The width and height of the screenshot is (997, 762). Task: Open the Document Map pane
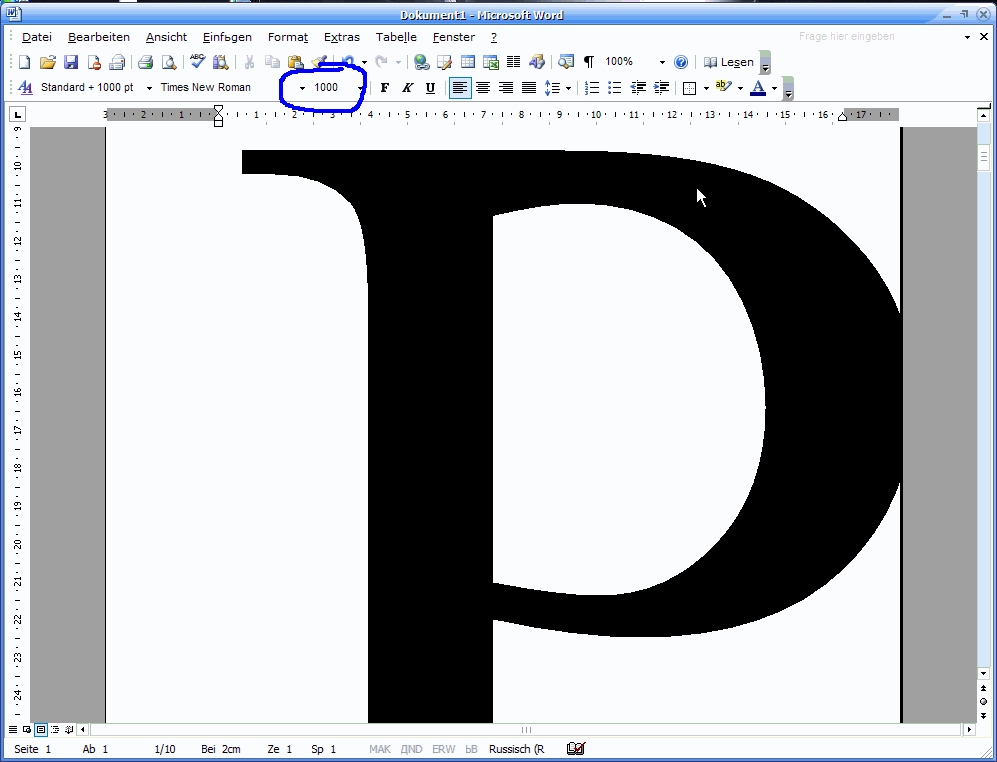click(x=566, y=62)
